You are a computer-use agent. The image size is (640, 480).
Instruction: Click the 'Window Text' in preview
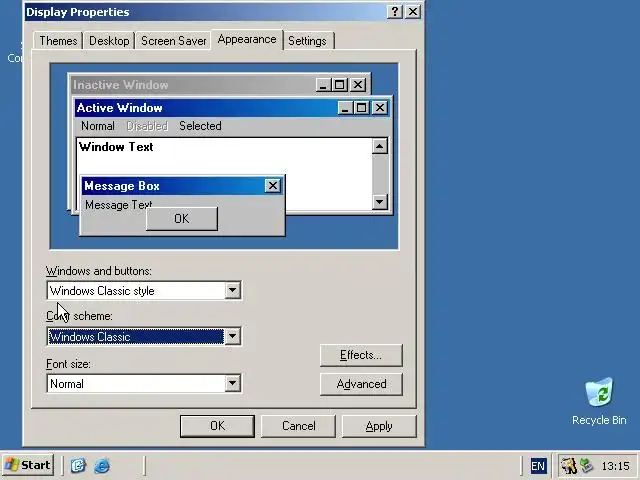click(116, 147)
